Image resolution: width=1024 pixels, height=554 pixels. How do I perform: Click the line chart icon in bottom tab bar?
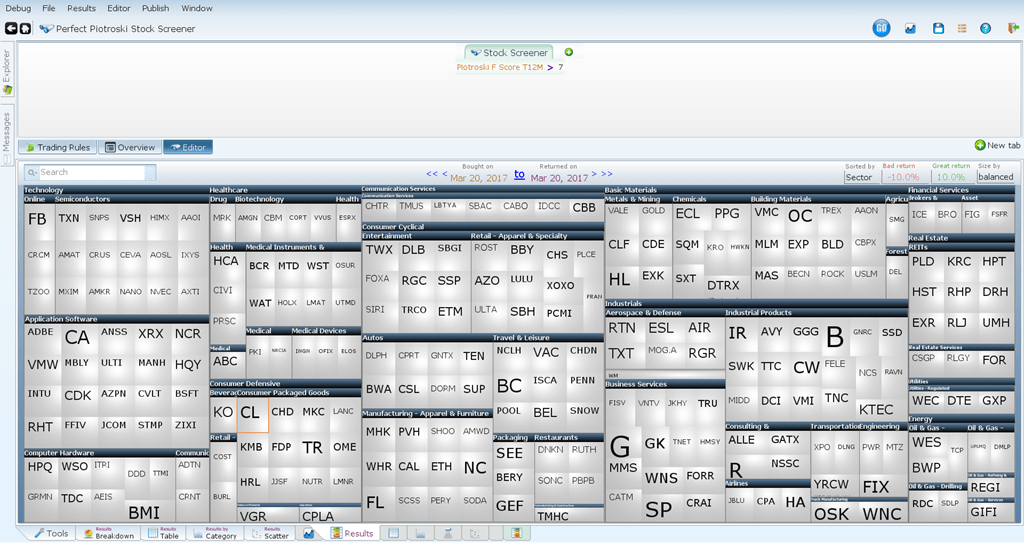[308, 534]
